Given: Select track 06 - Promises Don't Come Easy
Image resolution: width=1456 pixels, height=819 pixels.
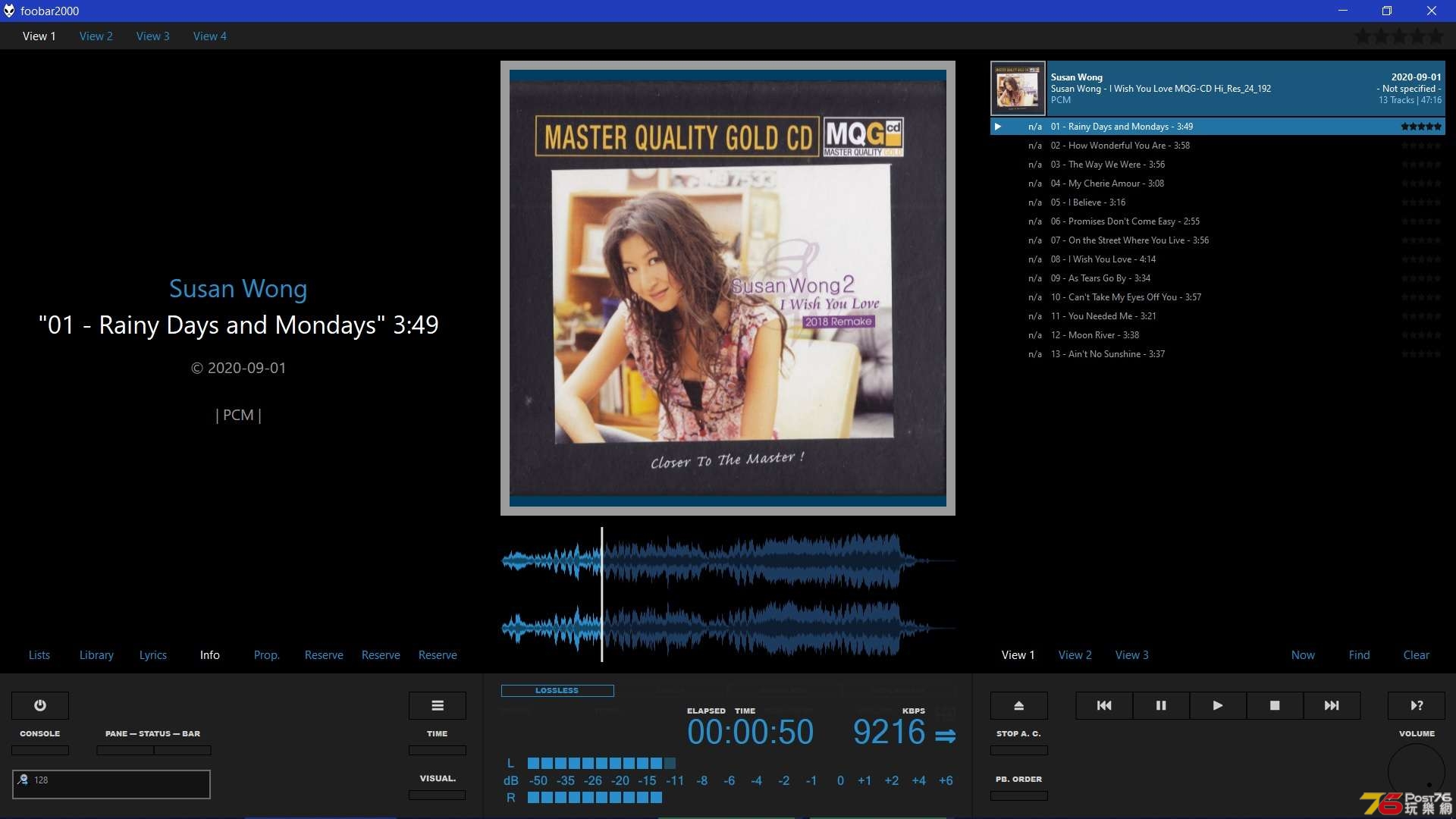Looking at the screenshot, I should [1218, 221].
